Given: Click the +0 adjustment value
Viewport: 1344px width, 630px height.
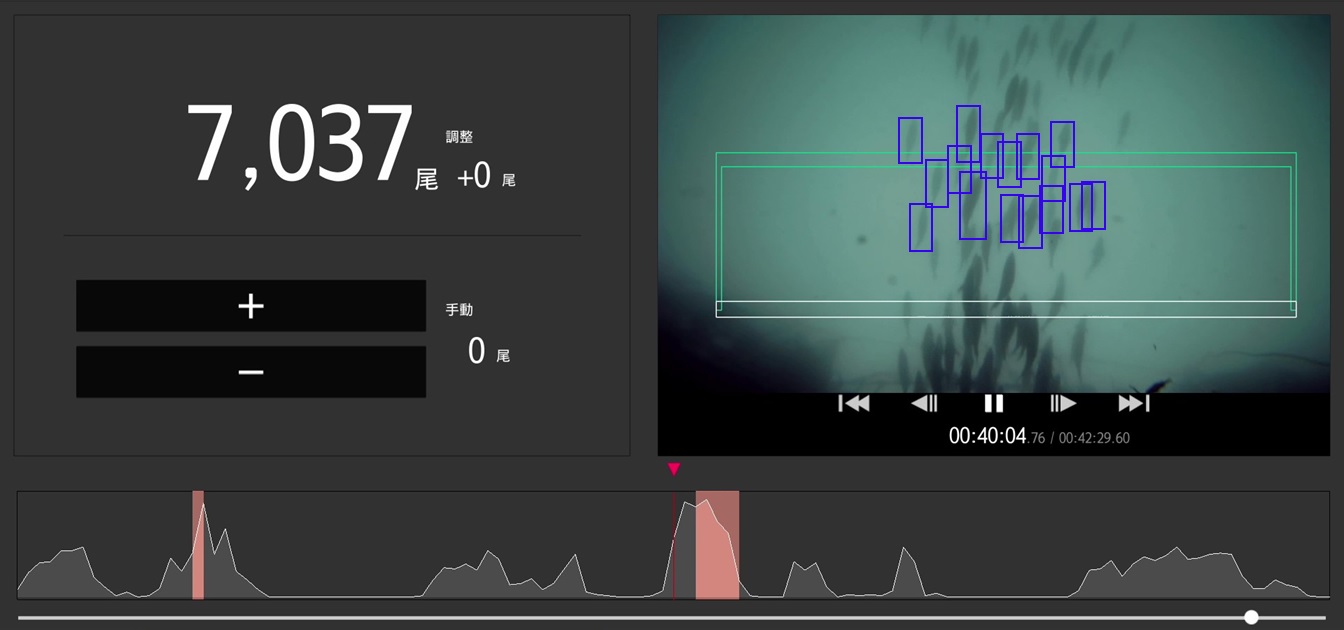Looking at the screenshot, I should [x=474, y=178].
